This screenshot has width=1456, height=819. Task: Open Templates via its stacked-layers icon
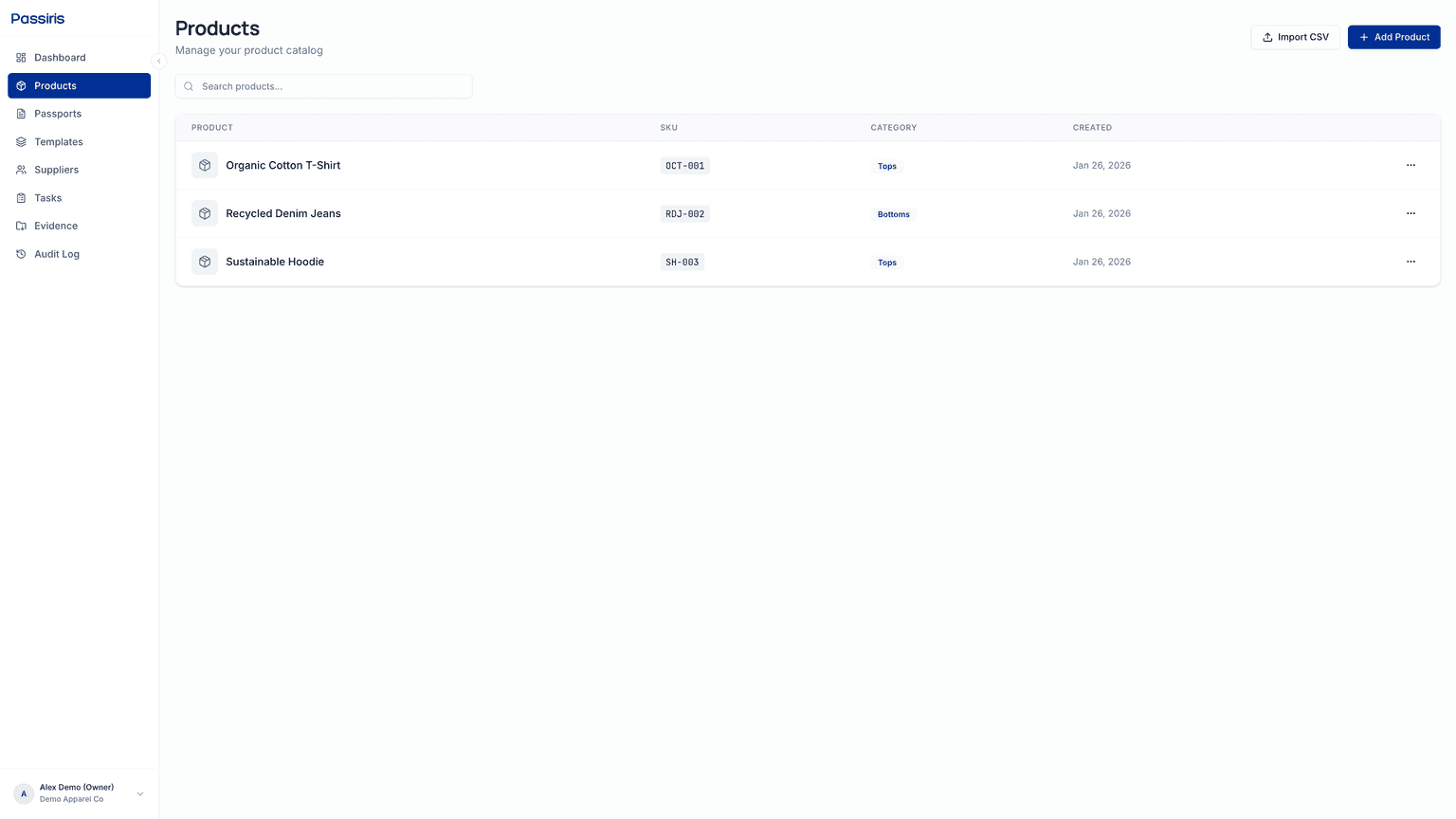coord(21,141)
